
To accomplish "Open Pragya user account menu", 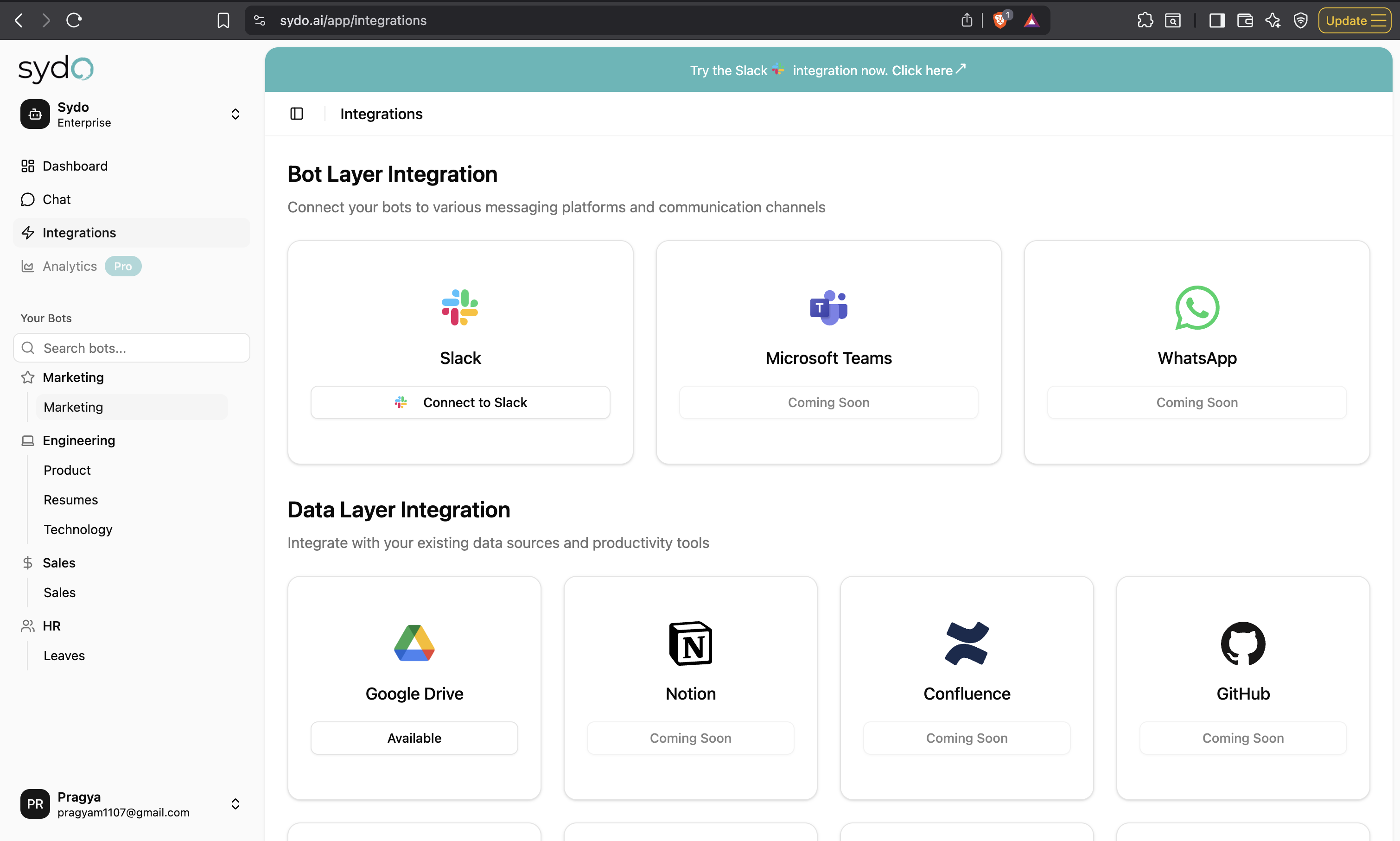I will coord(132,804).
